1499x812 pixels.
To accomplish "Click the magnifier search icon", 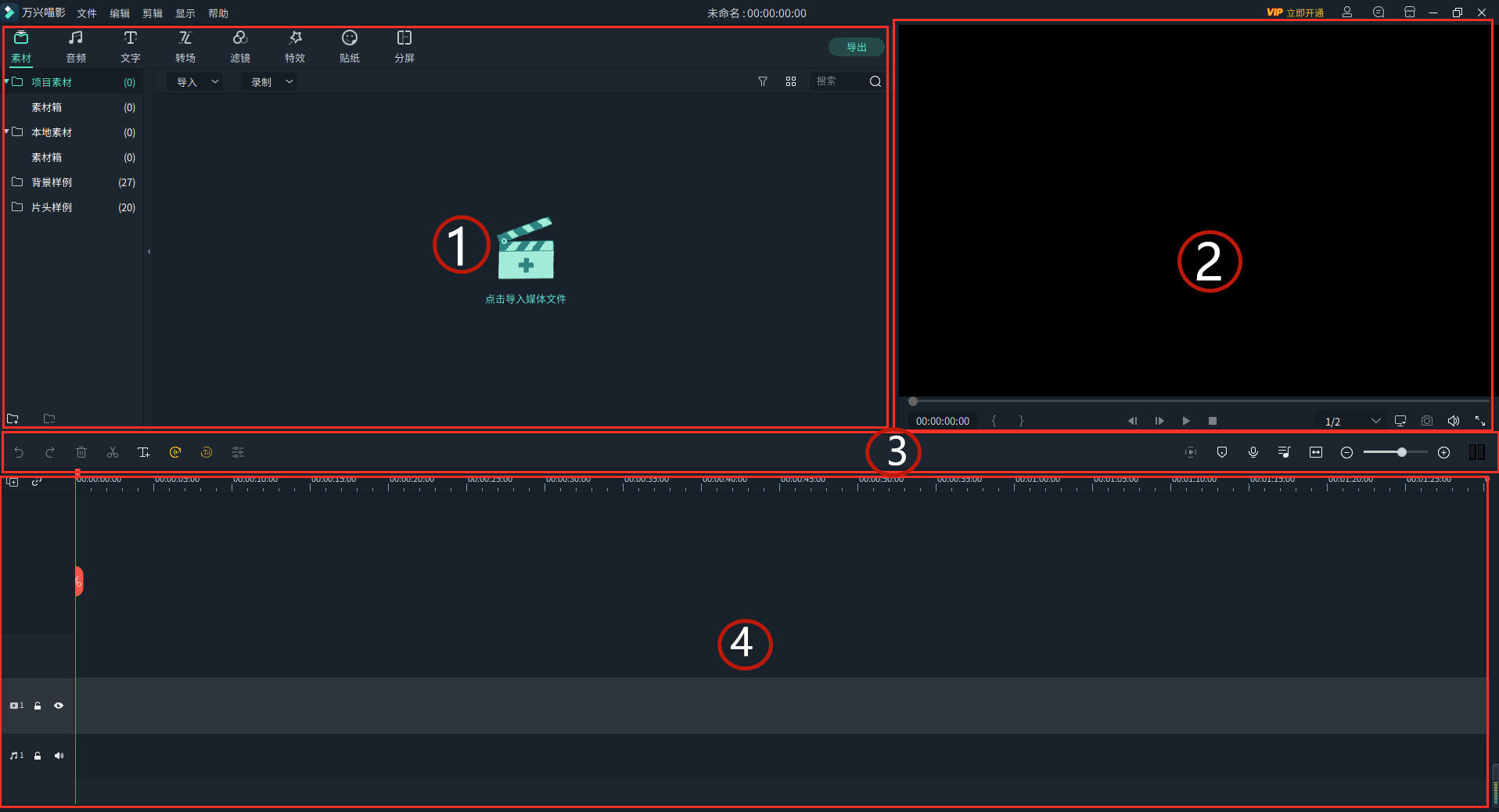I will 875,81.
